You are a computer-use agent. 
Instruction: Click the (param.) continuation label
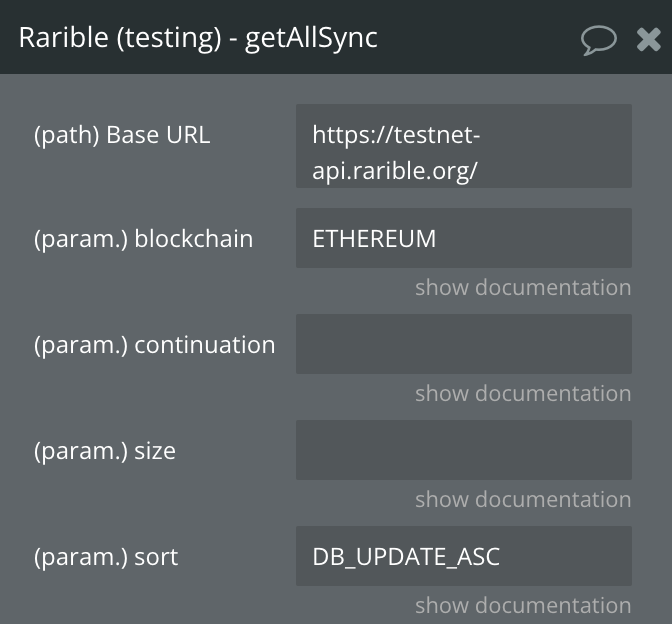[154, 345]
